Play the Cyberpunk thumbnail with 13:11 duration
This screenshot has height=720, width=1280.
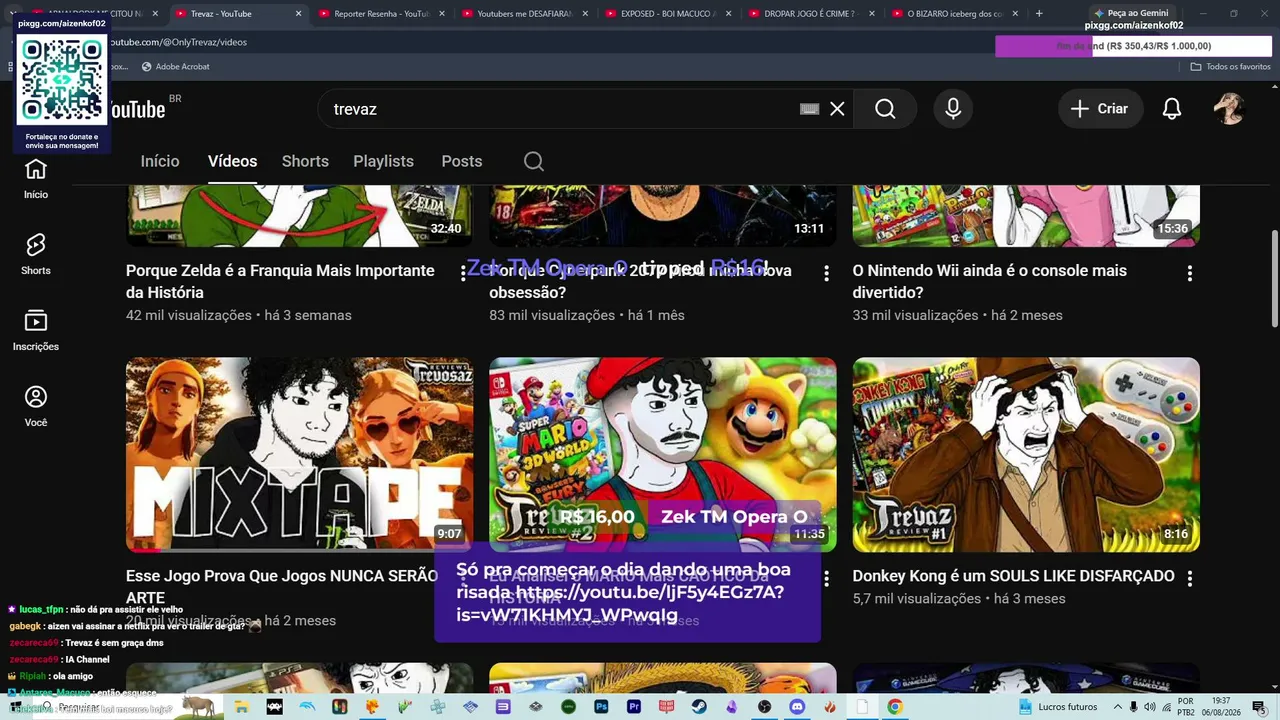tap(663, 215)
